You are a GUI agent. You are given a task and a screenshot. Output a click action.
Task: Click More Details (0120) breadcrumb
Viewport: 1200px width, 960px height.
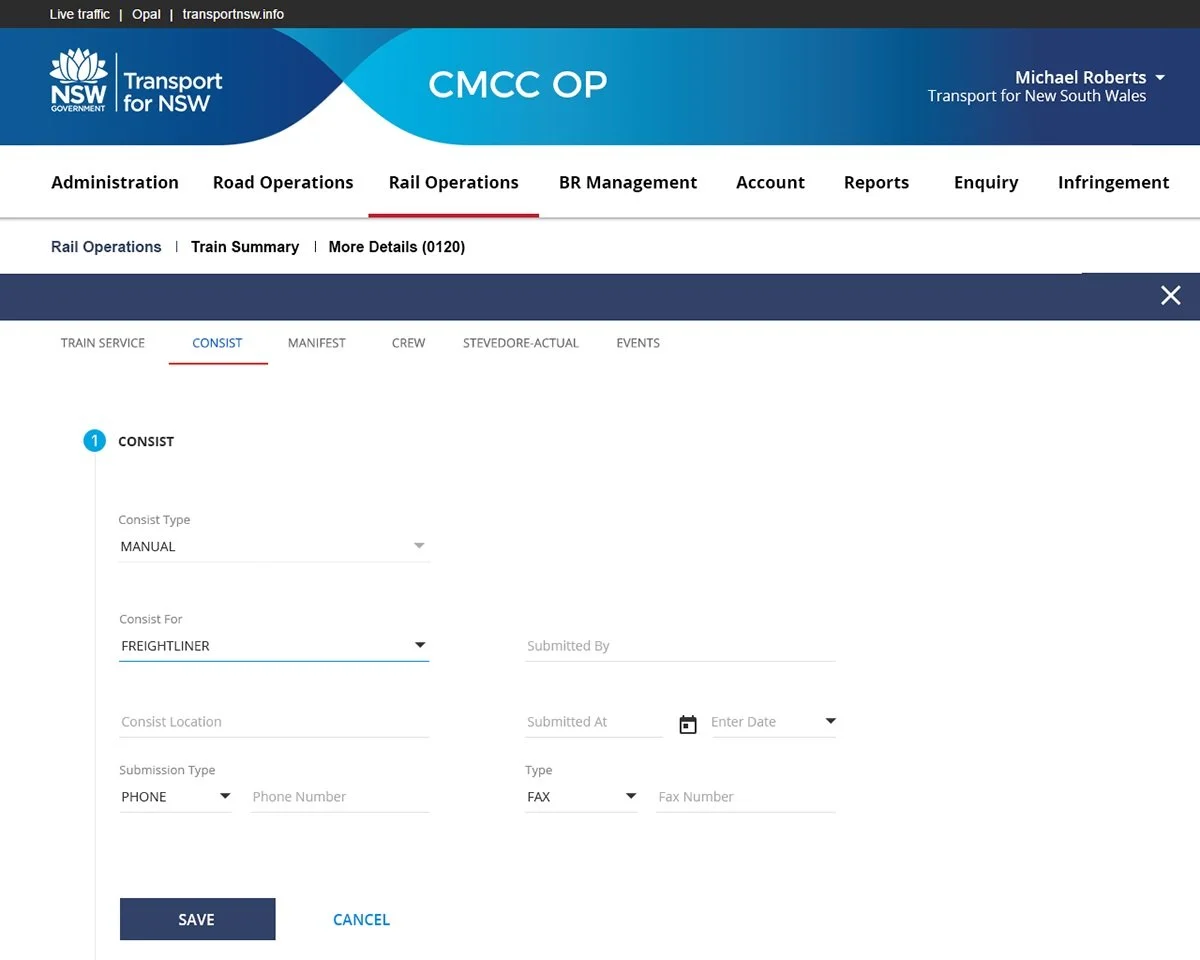(397, 246)
